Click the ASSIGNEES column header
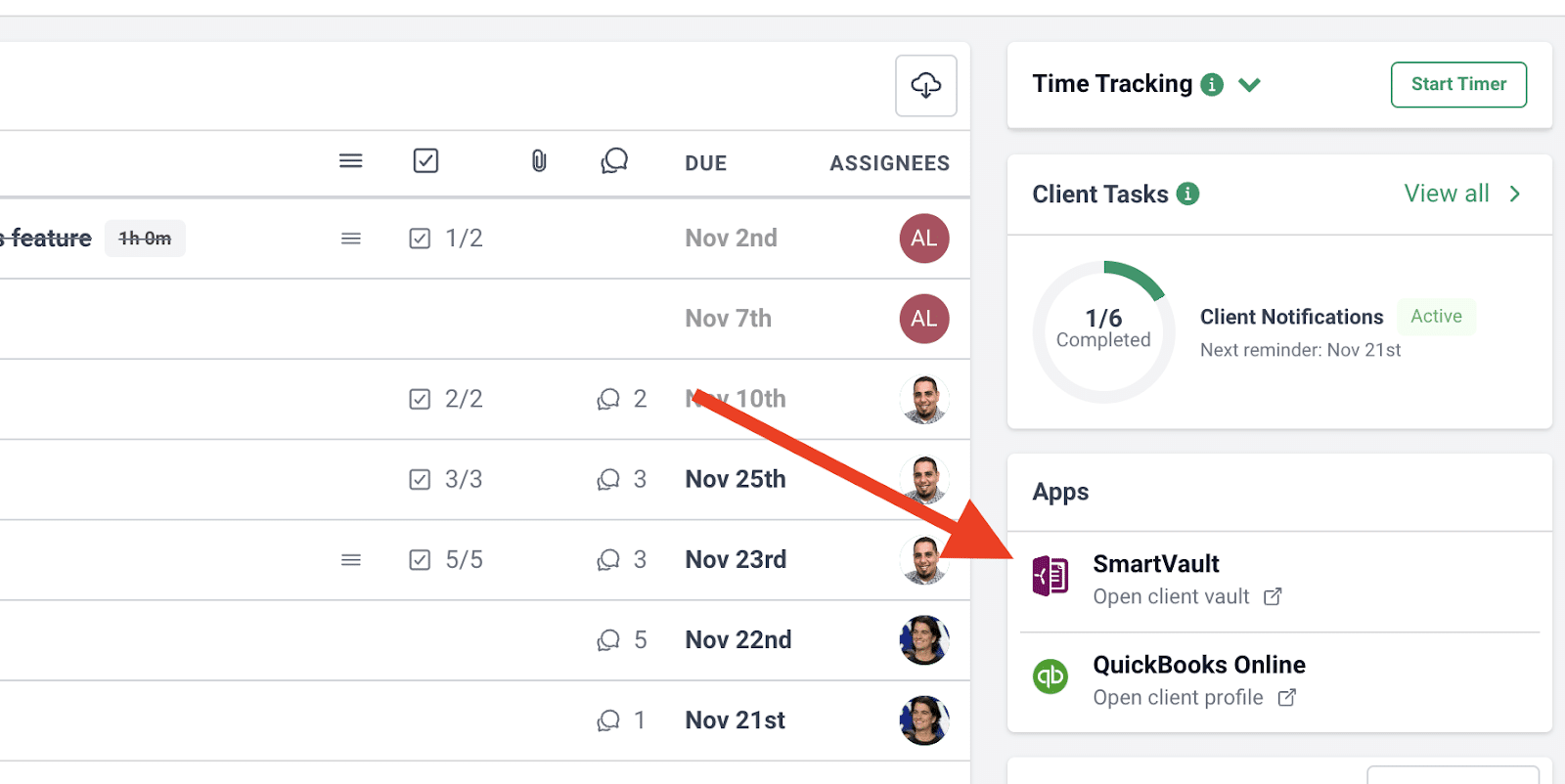The height and width of the screenshot is (784, 1565). pyautogui.click(x=889, y=163)
